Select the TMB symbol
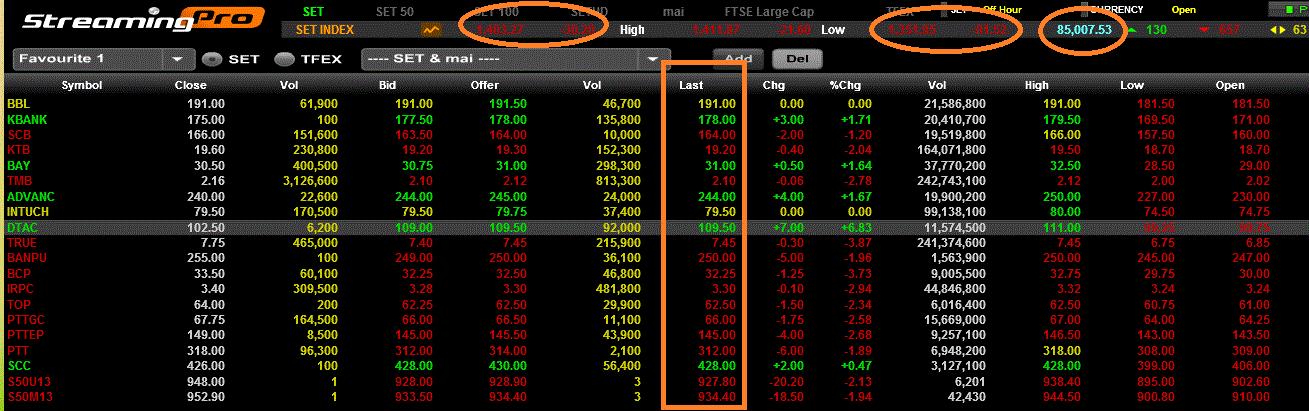1309x411 pixels. pos(20,181)
